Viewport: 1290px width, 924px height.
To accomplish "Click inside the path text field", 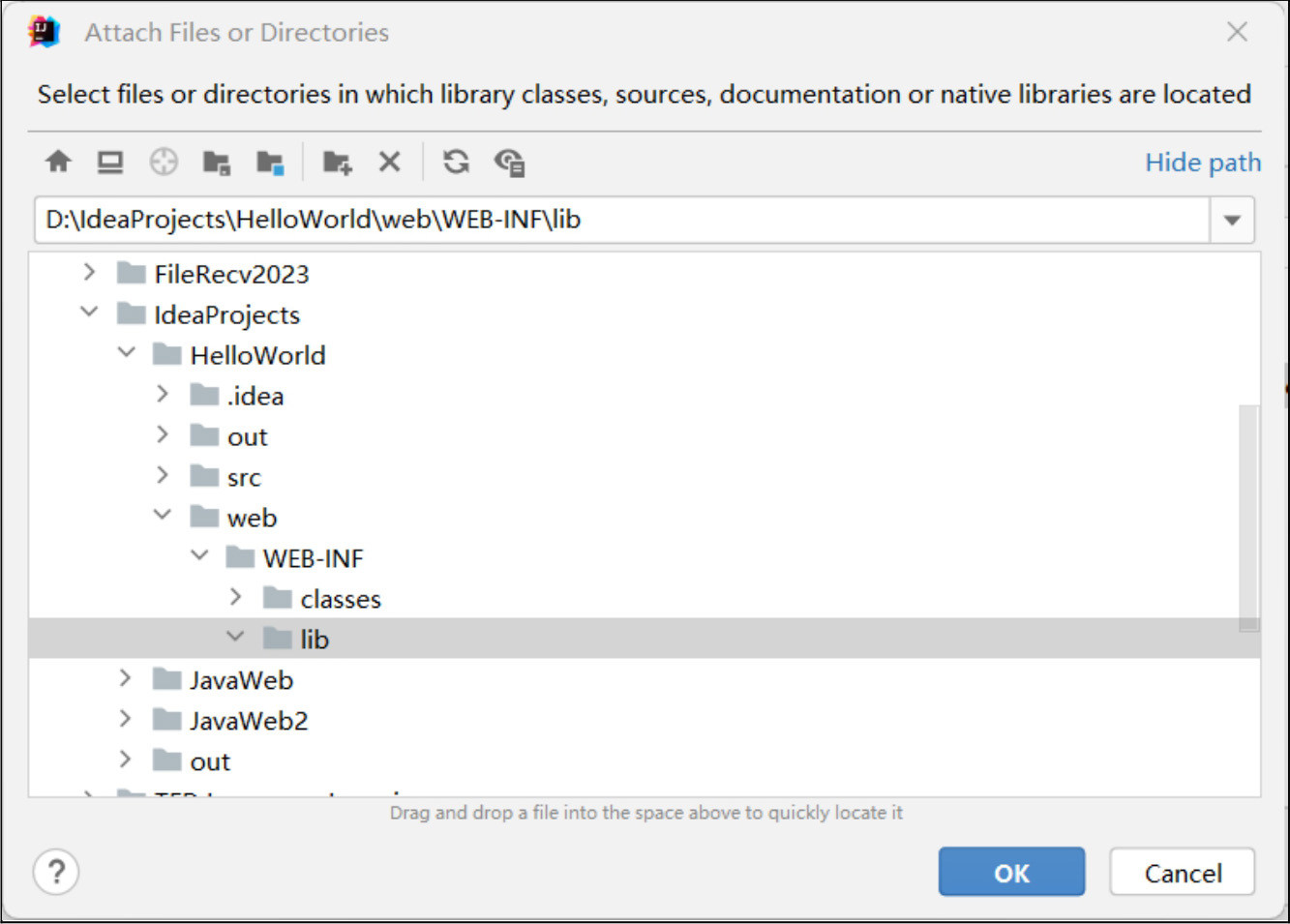I will click(619, 220).
